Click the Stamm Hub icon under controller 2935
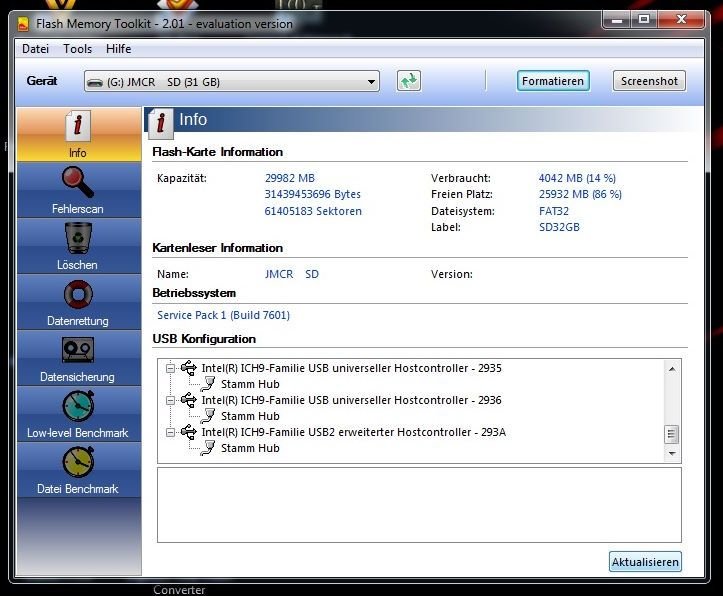 point(208,384)
